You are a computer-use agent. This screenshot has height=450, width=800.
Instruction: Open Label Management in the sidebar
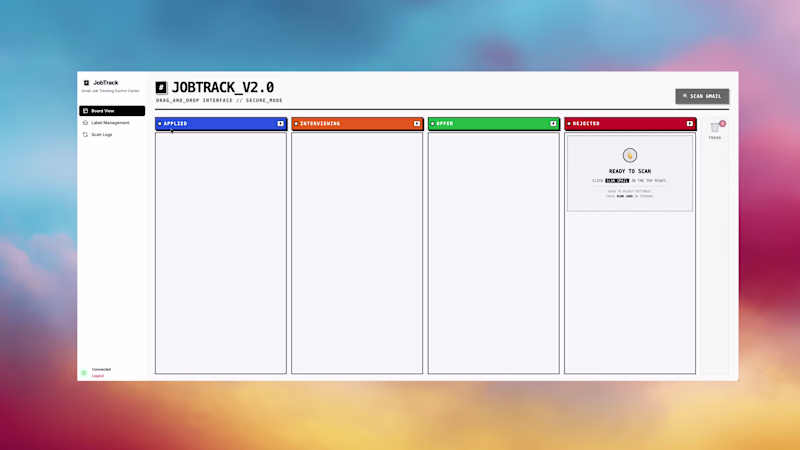[112, 122]
